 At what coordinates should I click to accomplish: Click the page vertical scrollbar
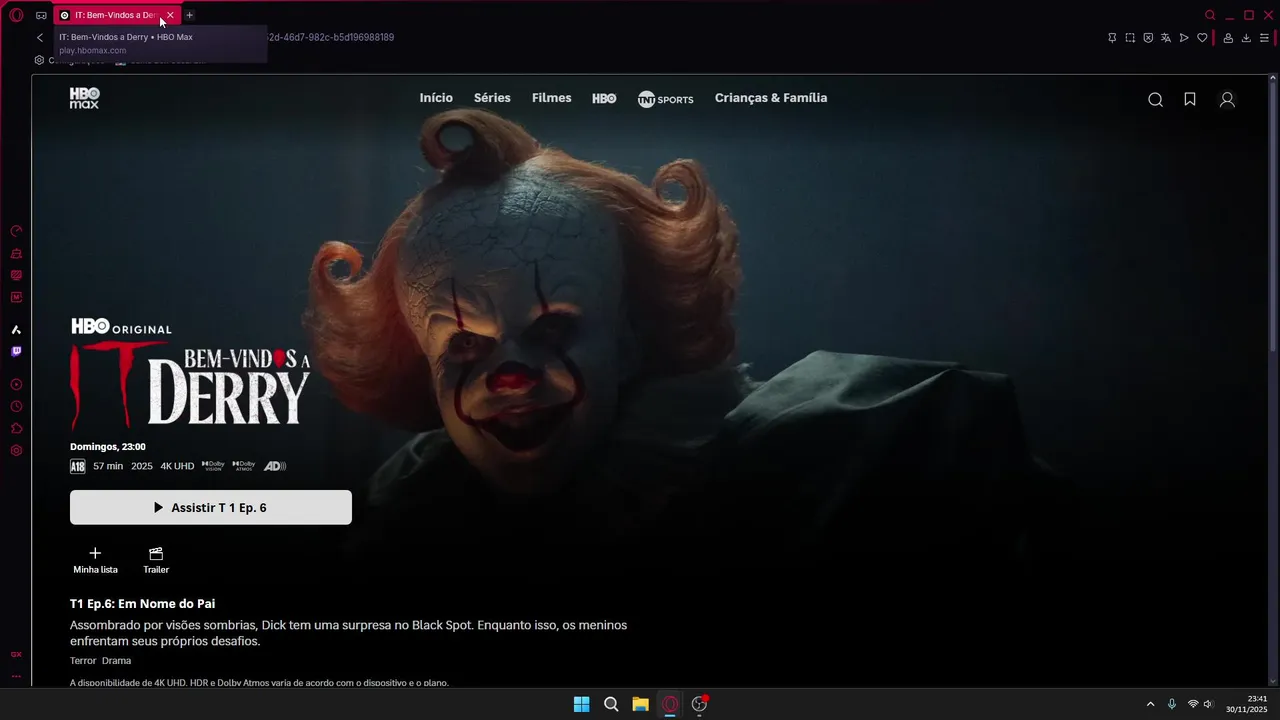(1273, 215)
